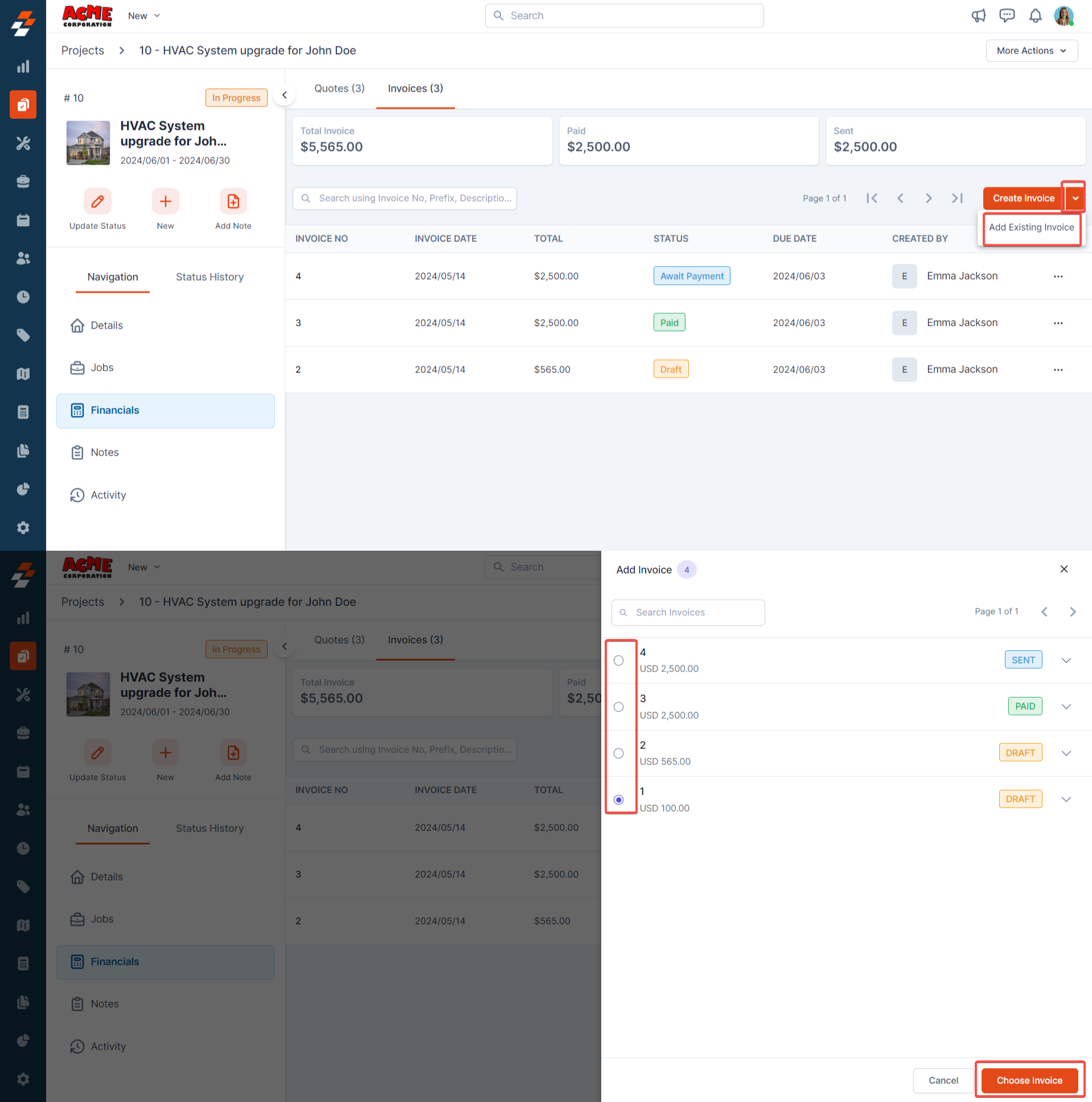Click the STATUS column header
The height and width of the screenshot is (1102, 1092).
[x=671, y=239]
